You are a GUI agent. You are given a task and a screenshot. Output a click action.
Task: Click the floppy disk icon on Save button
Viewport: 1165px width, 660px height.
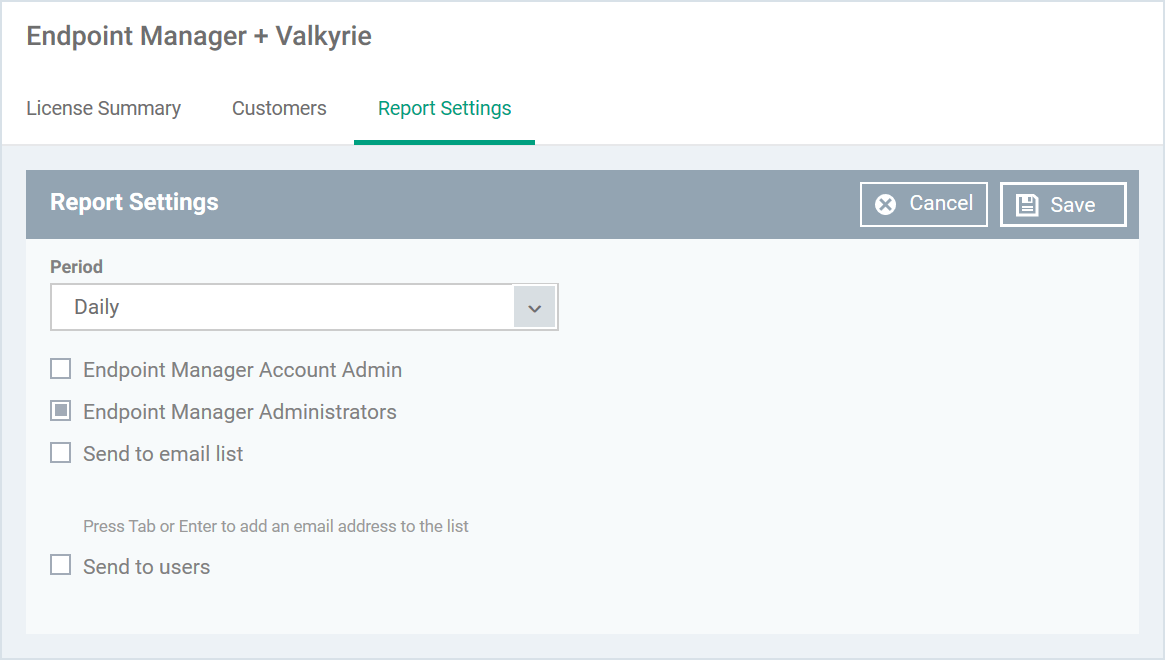pos(1029,204)
